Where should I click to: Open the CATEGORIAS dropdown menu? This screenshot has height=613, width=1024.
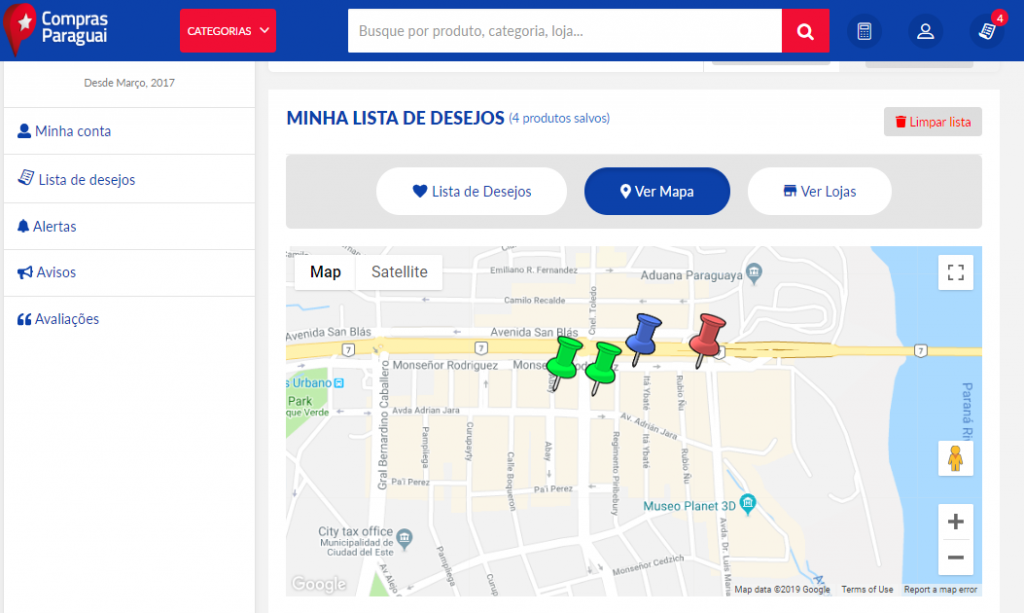coord(227,30)
